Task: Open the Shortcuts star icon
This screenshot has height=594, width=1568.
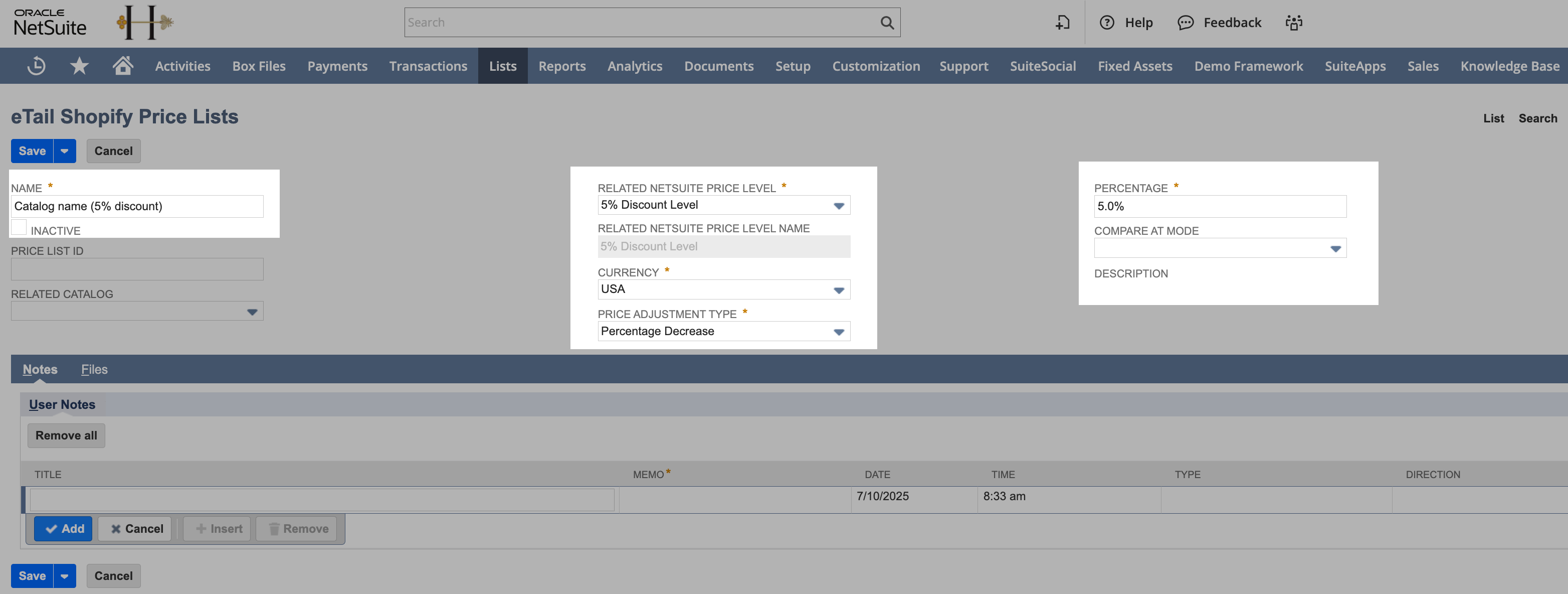Action: tap(79, 66)
